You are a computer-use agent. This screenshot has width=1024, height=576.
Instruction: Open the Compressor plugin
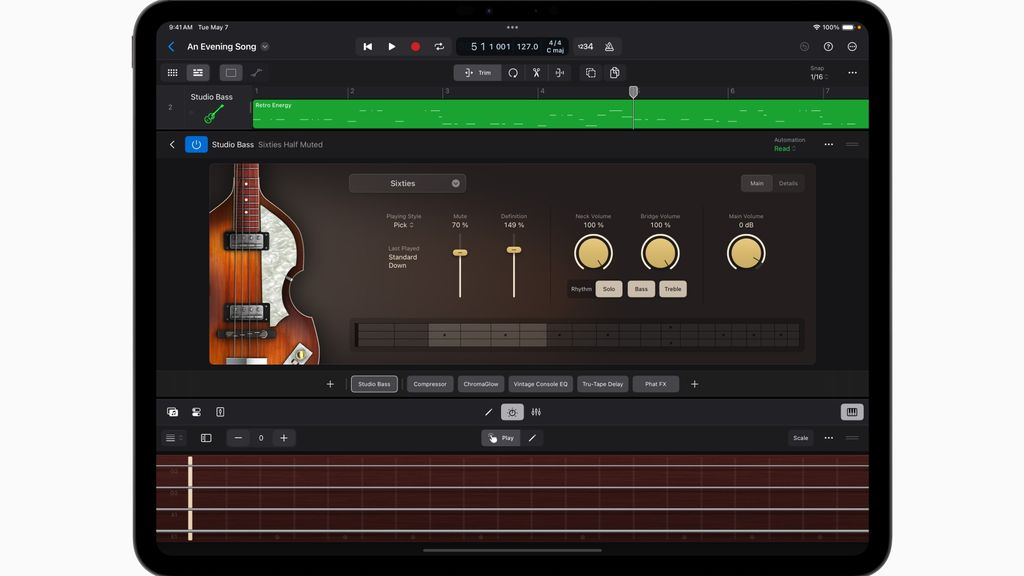[x=429, y=383]
